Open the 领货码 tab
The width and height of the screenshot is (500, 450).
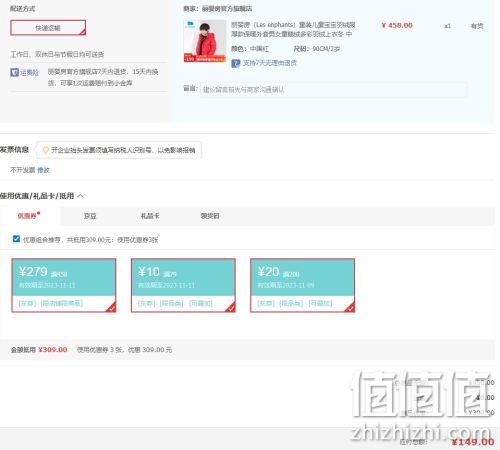point(210,216)
